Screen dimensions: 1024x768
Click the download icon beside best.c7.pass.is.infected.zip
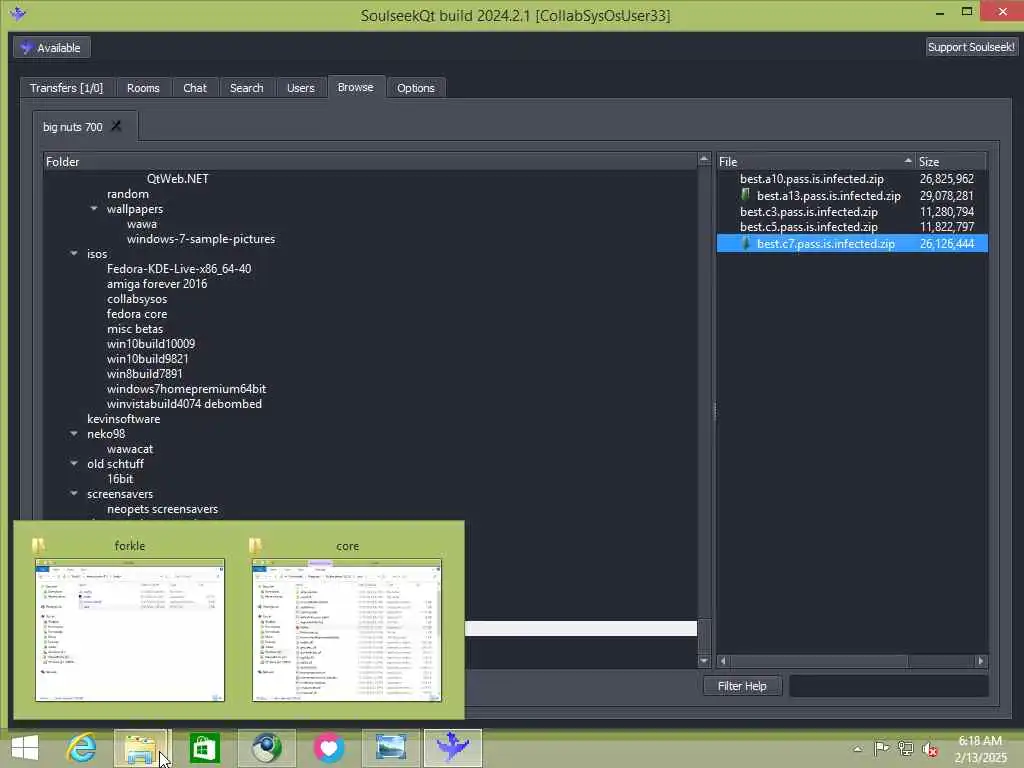tap(746, 243)
